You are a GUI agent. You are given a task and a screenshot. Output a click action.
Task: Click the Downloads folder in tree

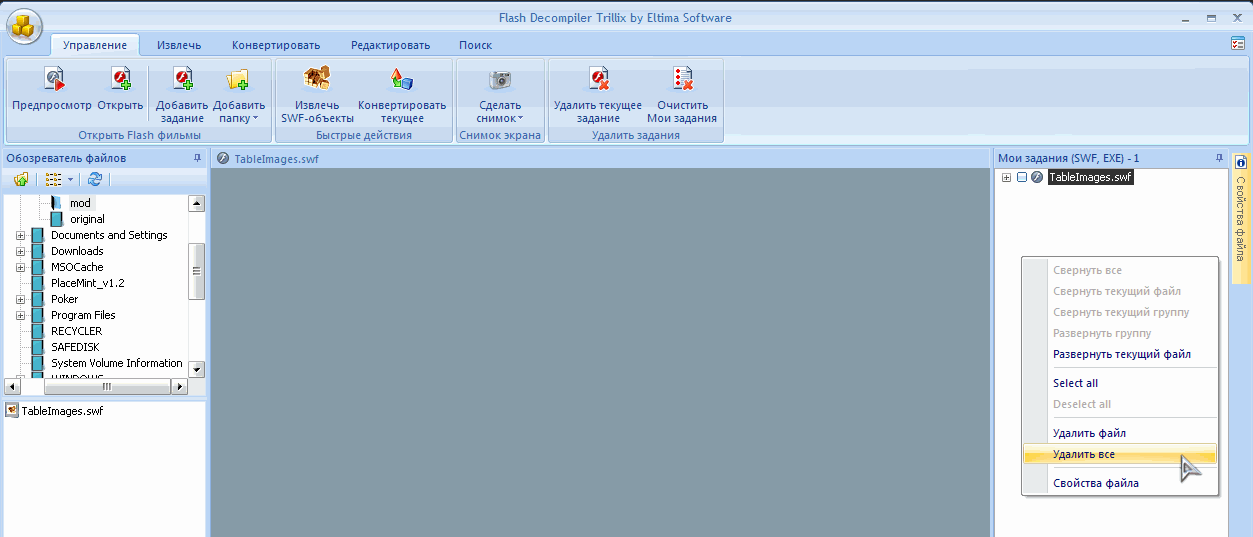tap(77, 251)
